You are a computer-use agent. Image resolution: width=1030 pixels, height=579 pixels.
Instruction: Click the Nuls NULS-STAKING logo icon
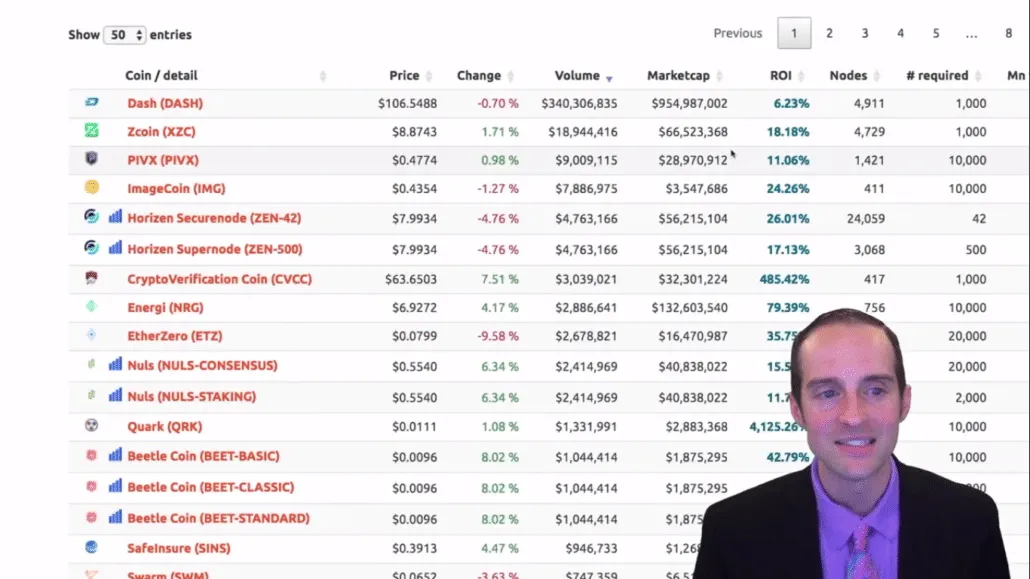tap(91, 395)
